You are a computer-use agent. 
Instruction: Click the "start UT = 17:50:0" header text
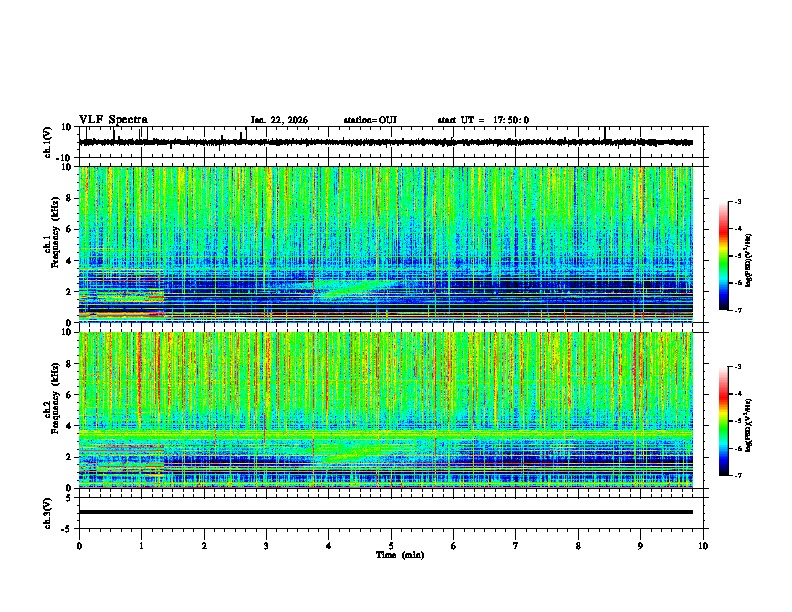(x=483, y=120)
